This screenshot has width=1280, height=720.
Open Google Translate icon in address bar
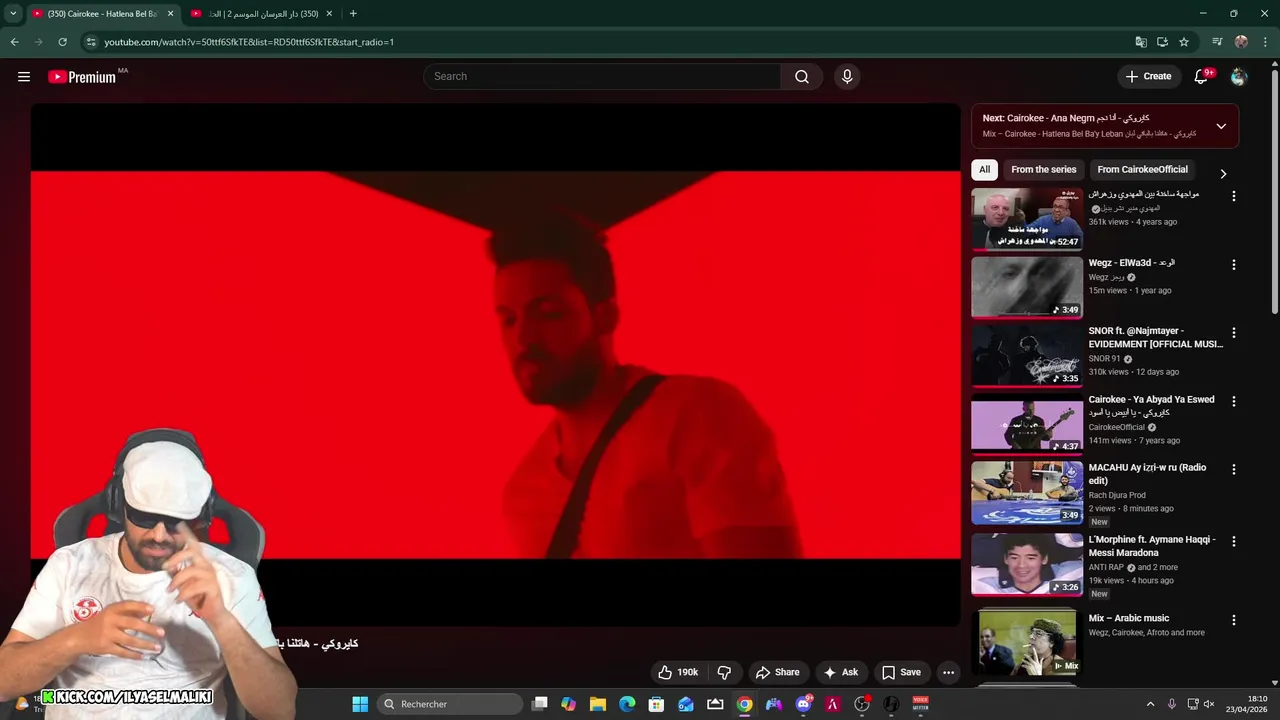point(1141,42)
